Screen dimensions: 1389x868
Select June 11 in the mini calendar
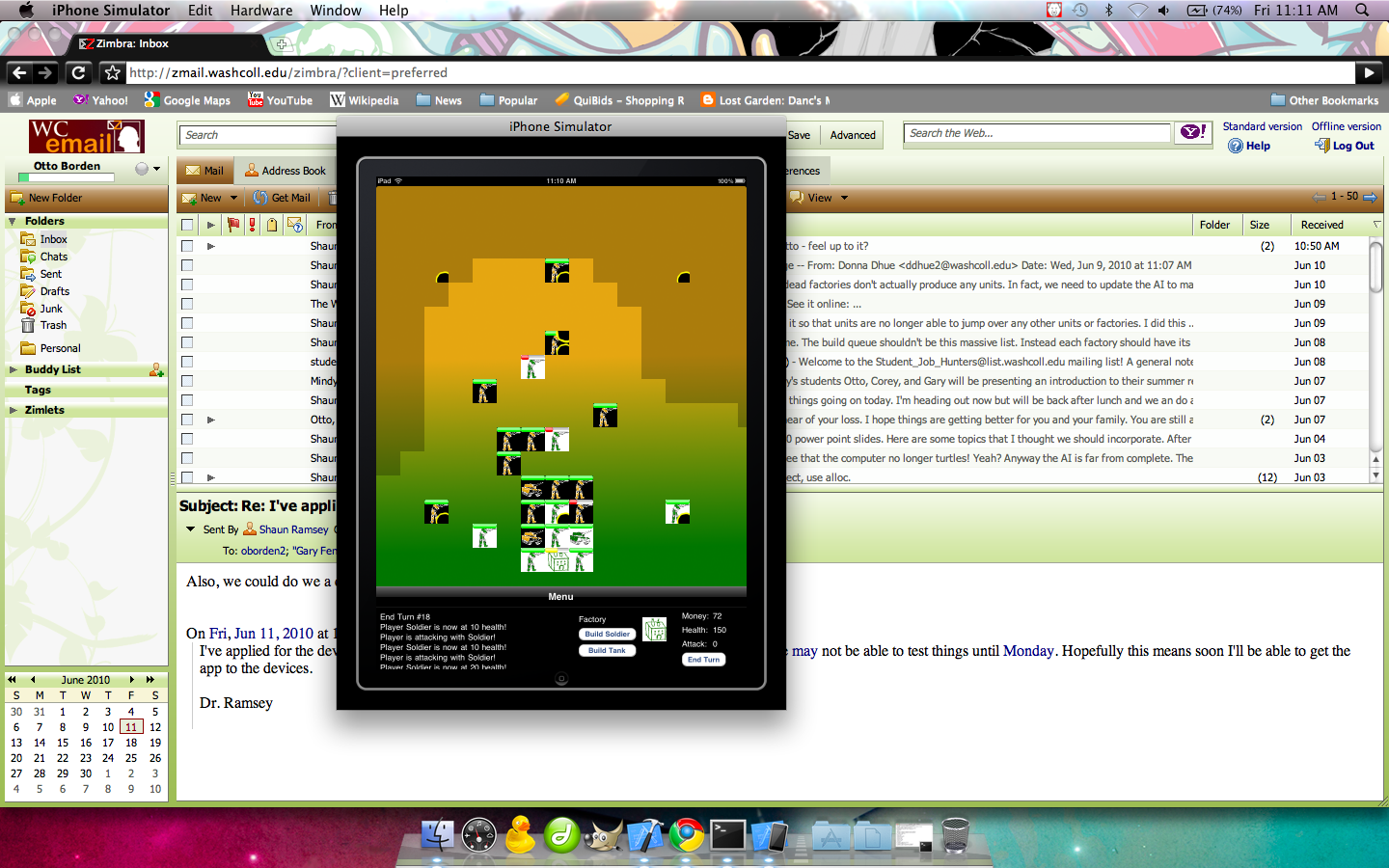(131, 727)
